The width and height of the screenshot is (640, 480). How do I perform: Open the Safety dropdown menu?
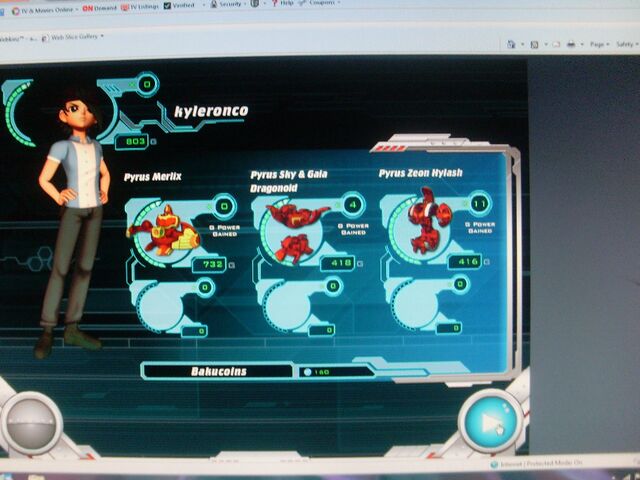[x=627, y=44]
